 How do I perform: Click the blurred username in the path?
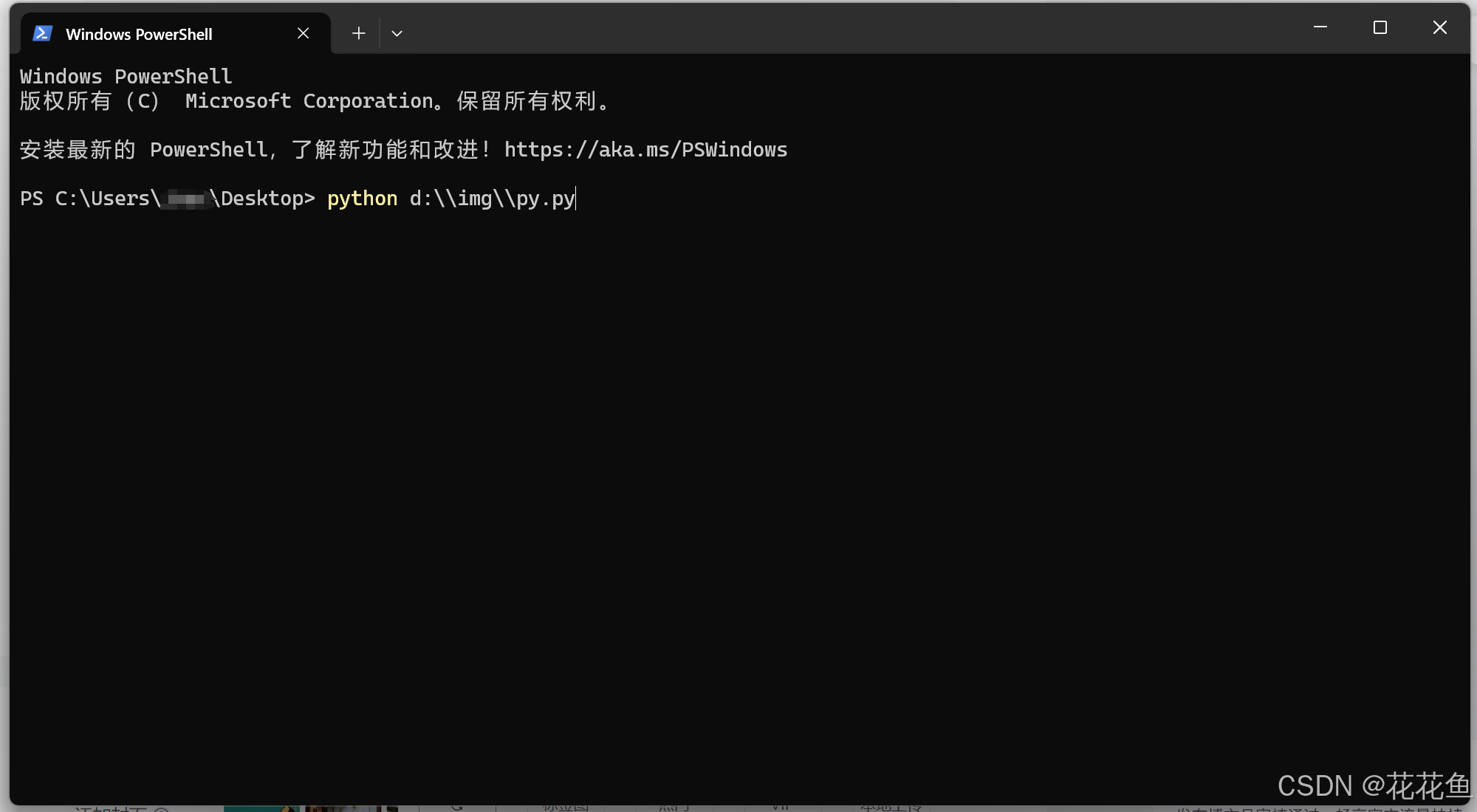coord(185,199)
